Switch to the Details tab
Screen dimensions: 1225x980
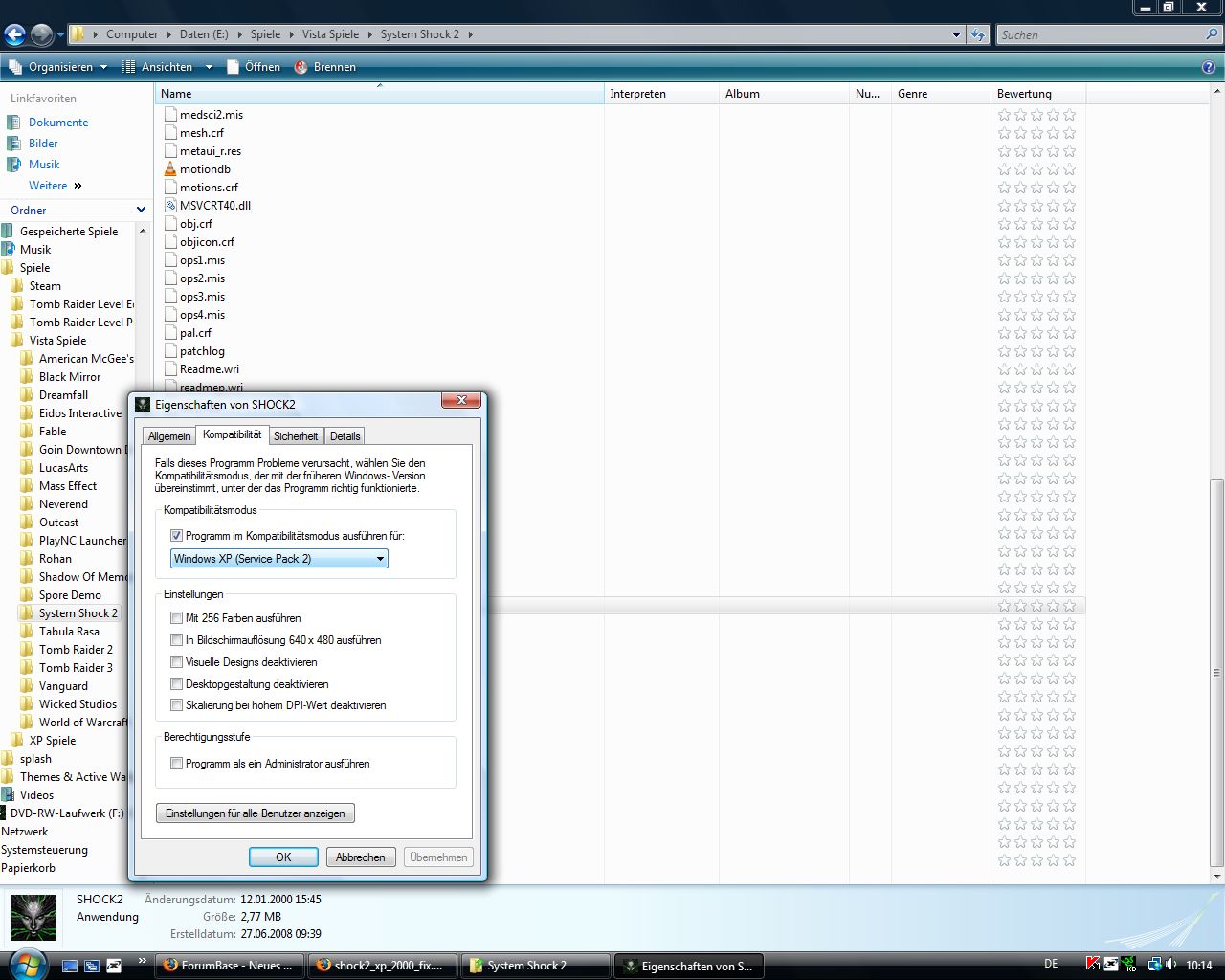coord(345,436)
